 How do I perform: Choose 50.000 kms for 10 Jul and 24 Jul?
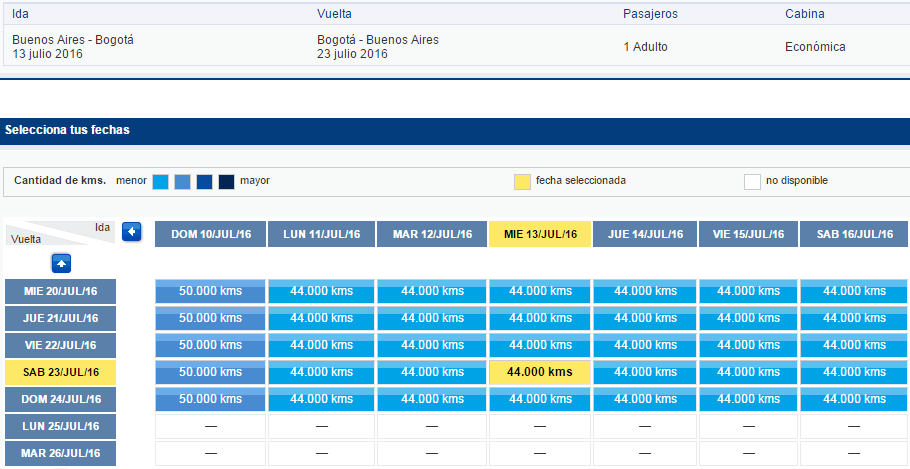coord(211,399)
